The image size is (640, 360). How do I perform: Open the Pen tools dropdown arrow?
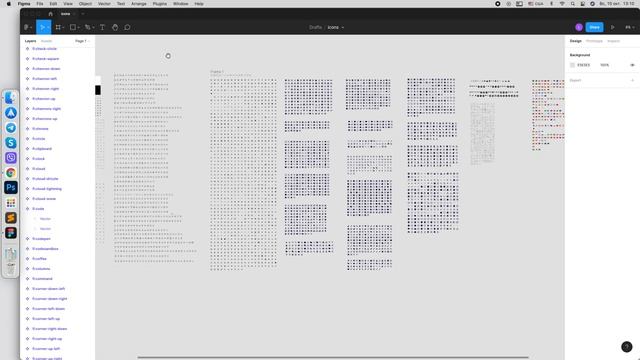point(93,27)
